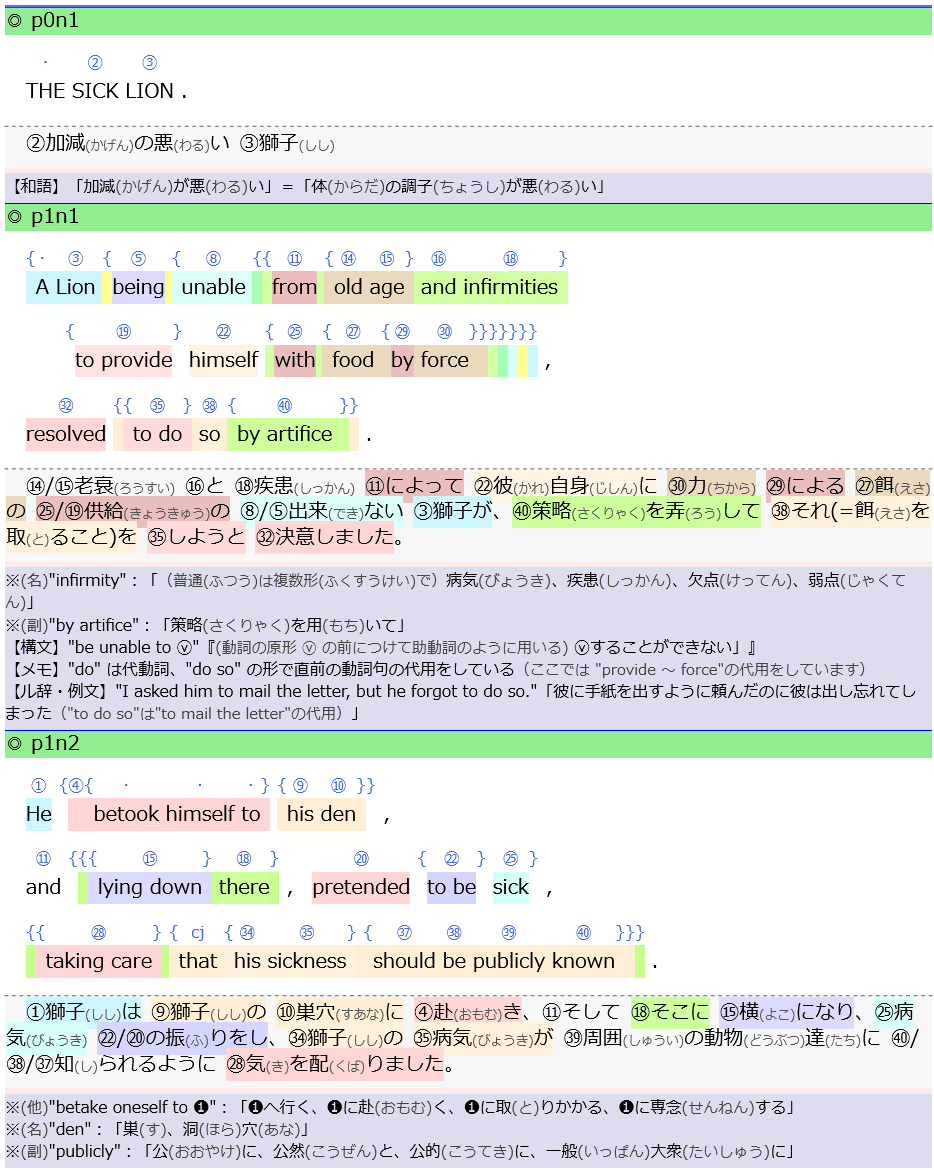Click the Japanese segment "㉘気を配りました"
Image resolution: width=934 pixels, height=1170 pixels.
click(335, 1064)
